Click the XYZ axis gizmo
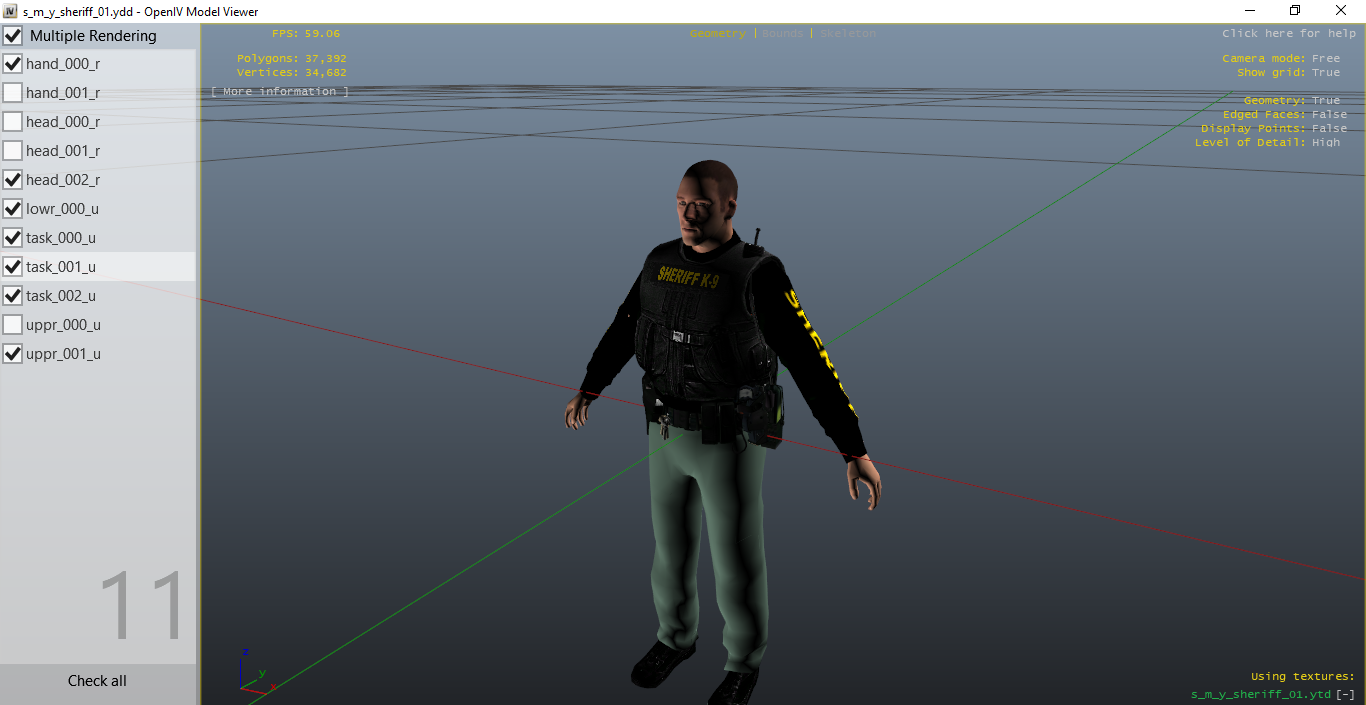 (x=253, y=673)
